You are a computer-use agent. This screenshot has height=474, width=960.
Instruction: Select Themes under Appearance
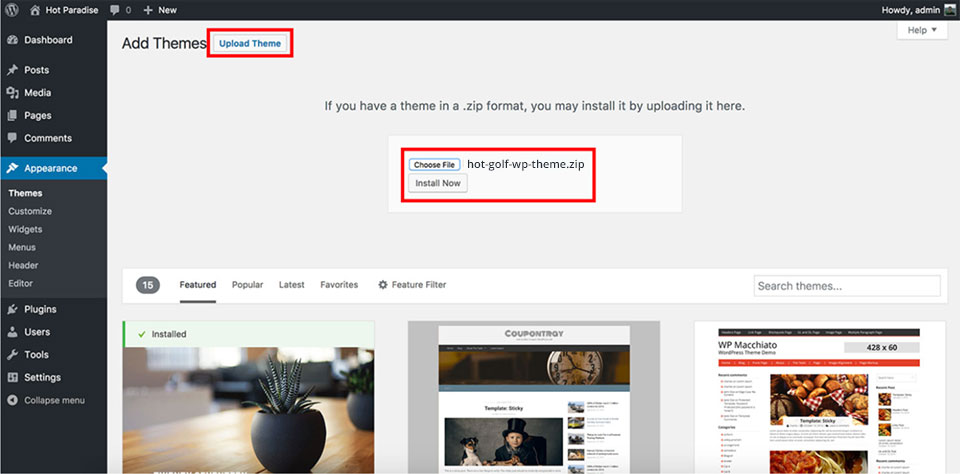(25, 193)
